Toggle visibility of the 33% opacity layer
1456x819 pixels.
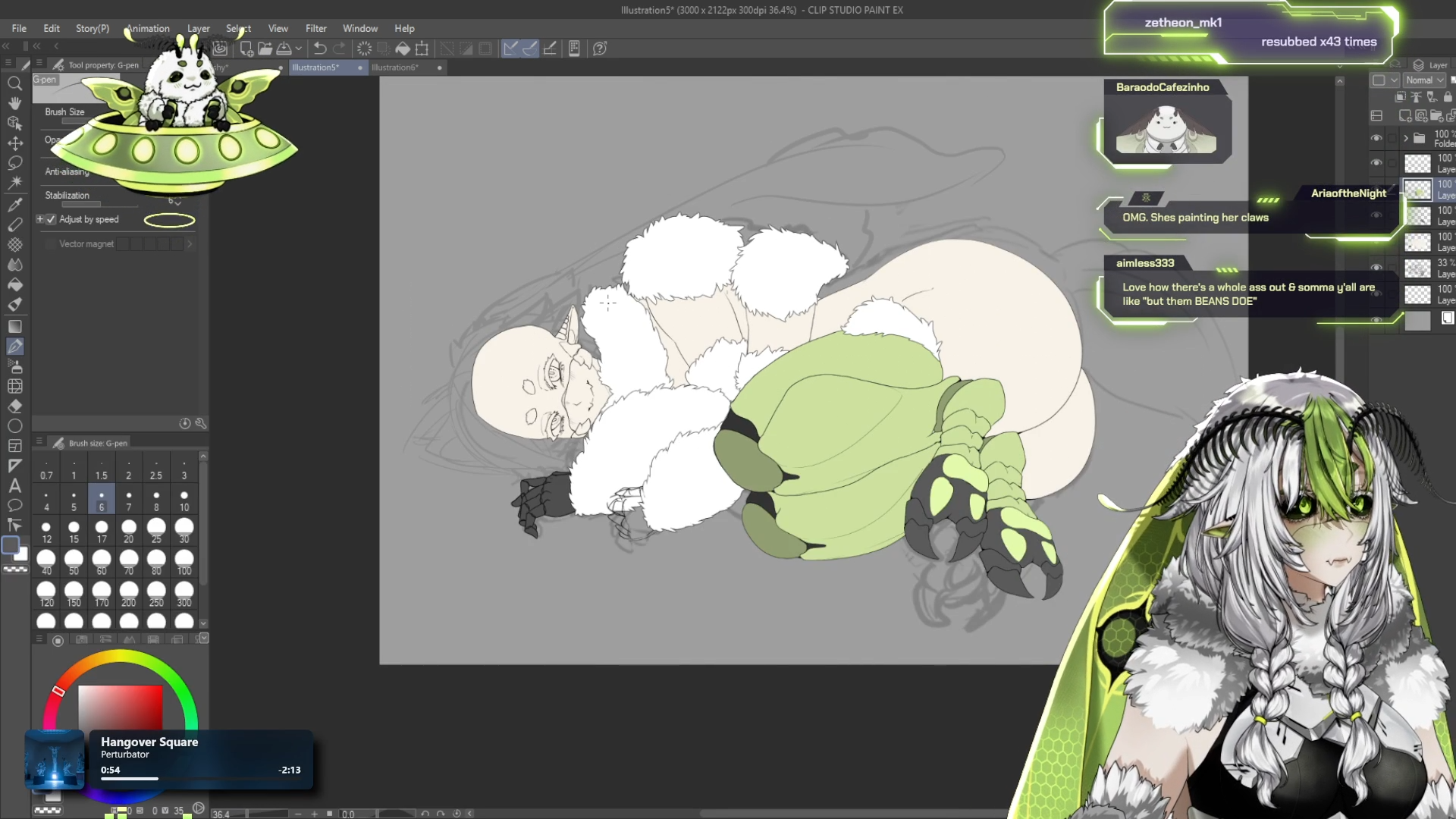(x=1376, y=268)
